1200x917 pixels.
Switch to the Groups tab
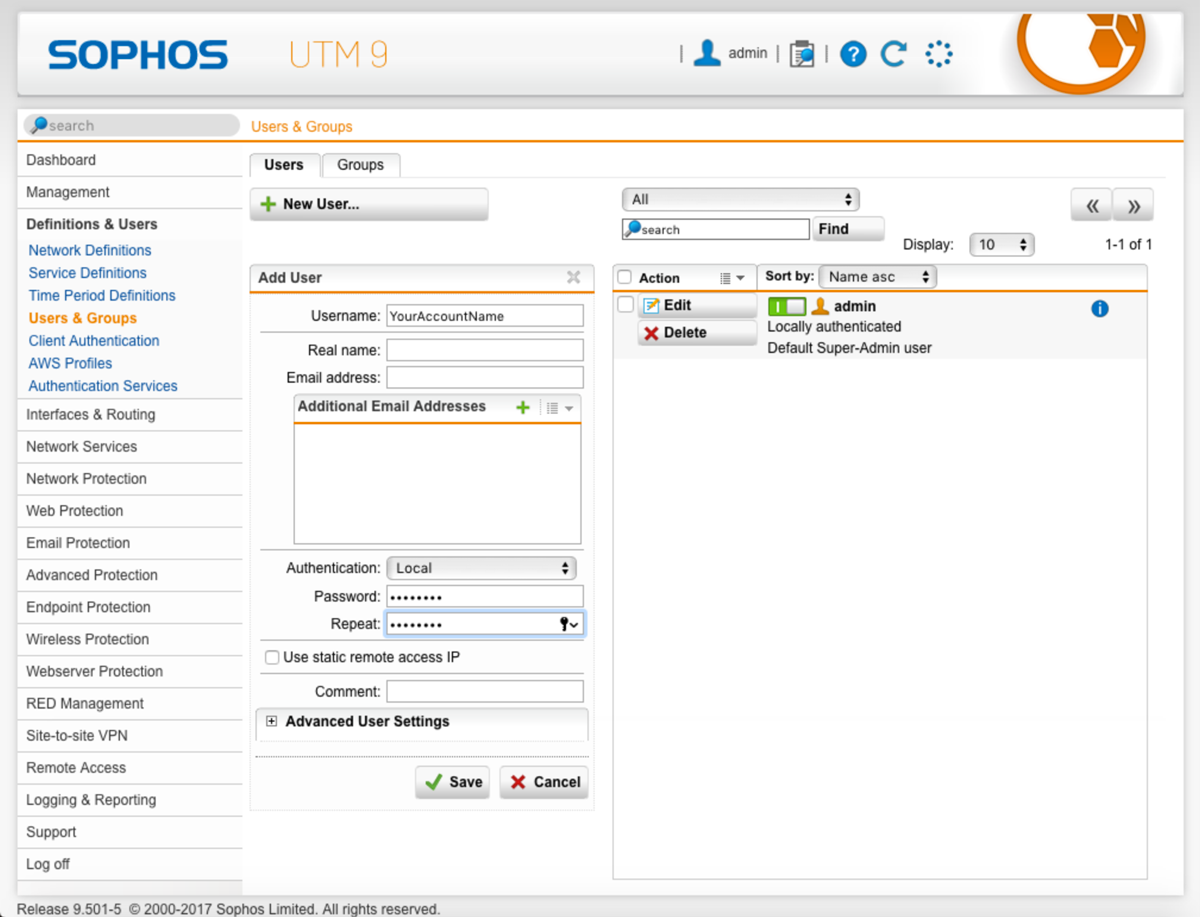click(x=360, y=165)
